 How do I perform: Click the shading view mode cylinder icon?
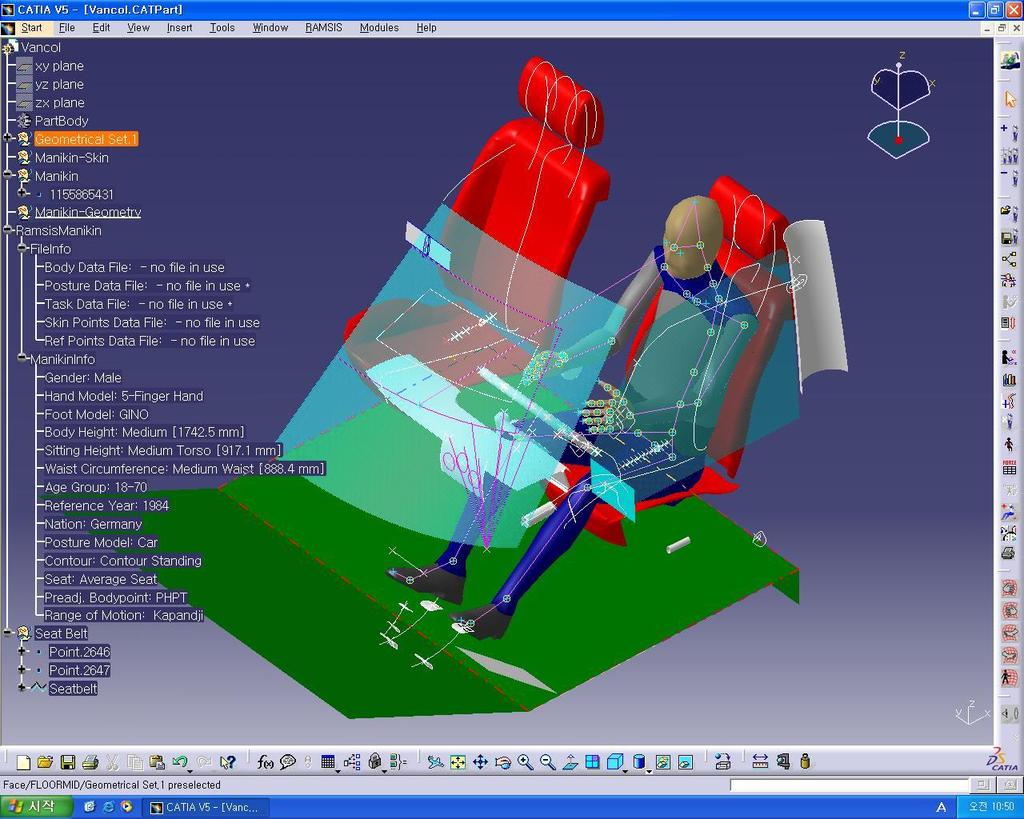tap(639, 762)
